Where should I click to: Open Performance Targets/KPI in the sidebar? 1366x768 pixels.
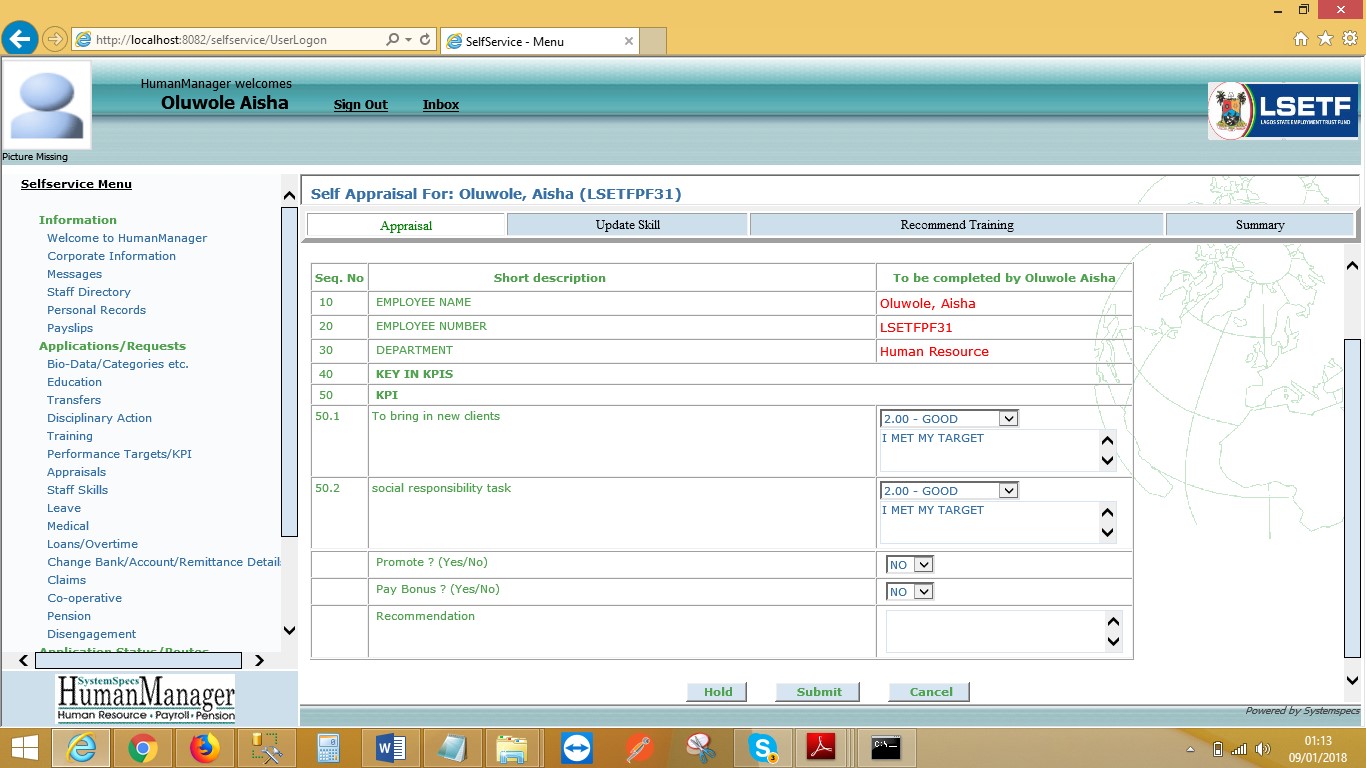[119, 454]
